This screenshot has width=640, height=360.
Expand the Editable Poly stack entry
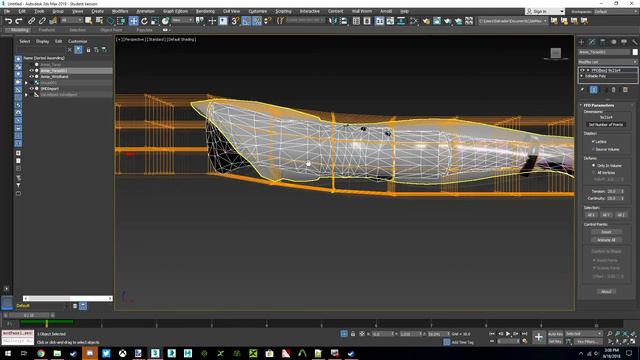click(582, 76)
